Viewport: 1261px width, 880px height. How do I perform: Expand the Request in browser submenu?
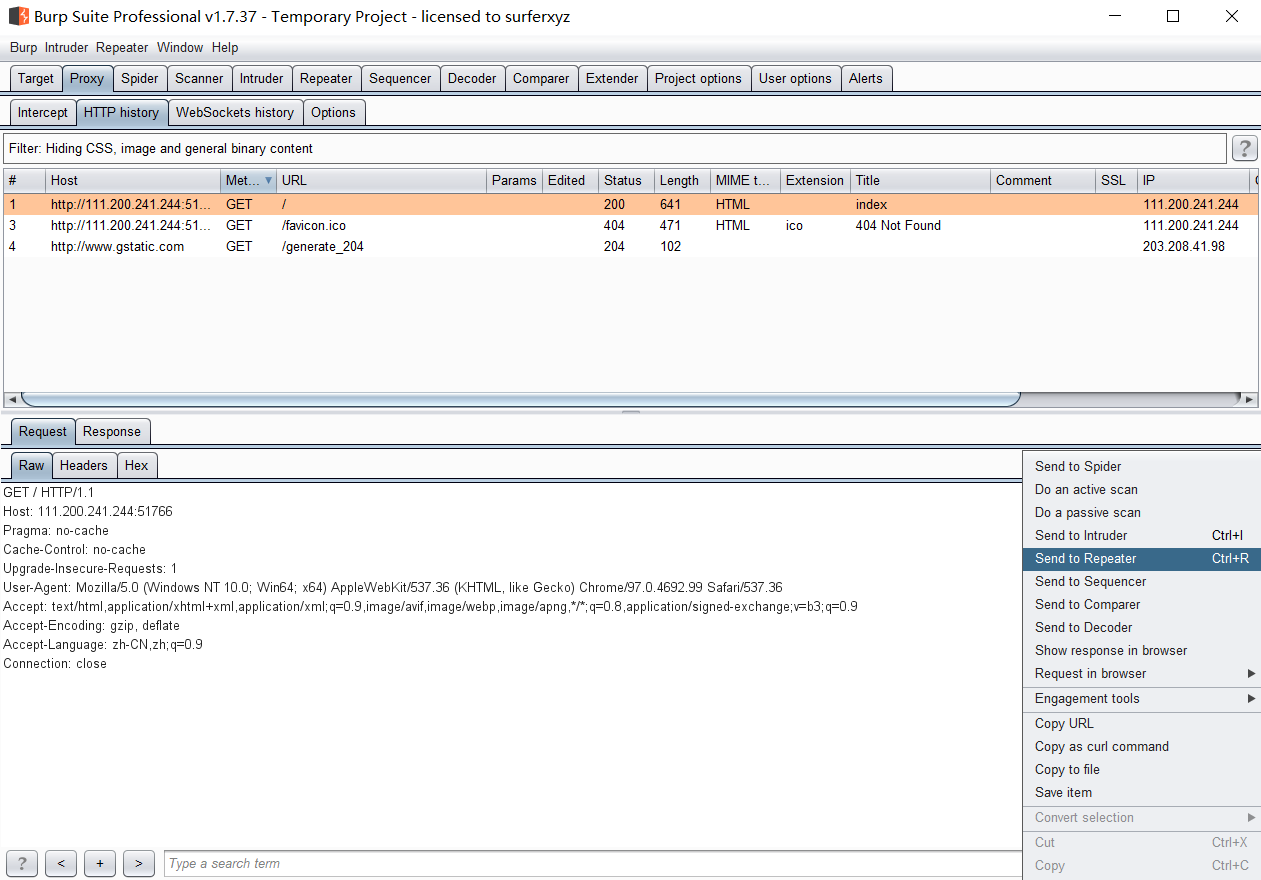1251,674
